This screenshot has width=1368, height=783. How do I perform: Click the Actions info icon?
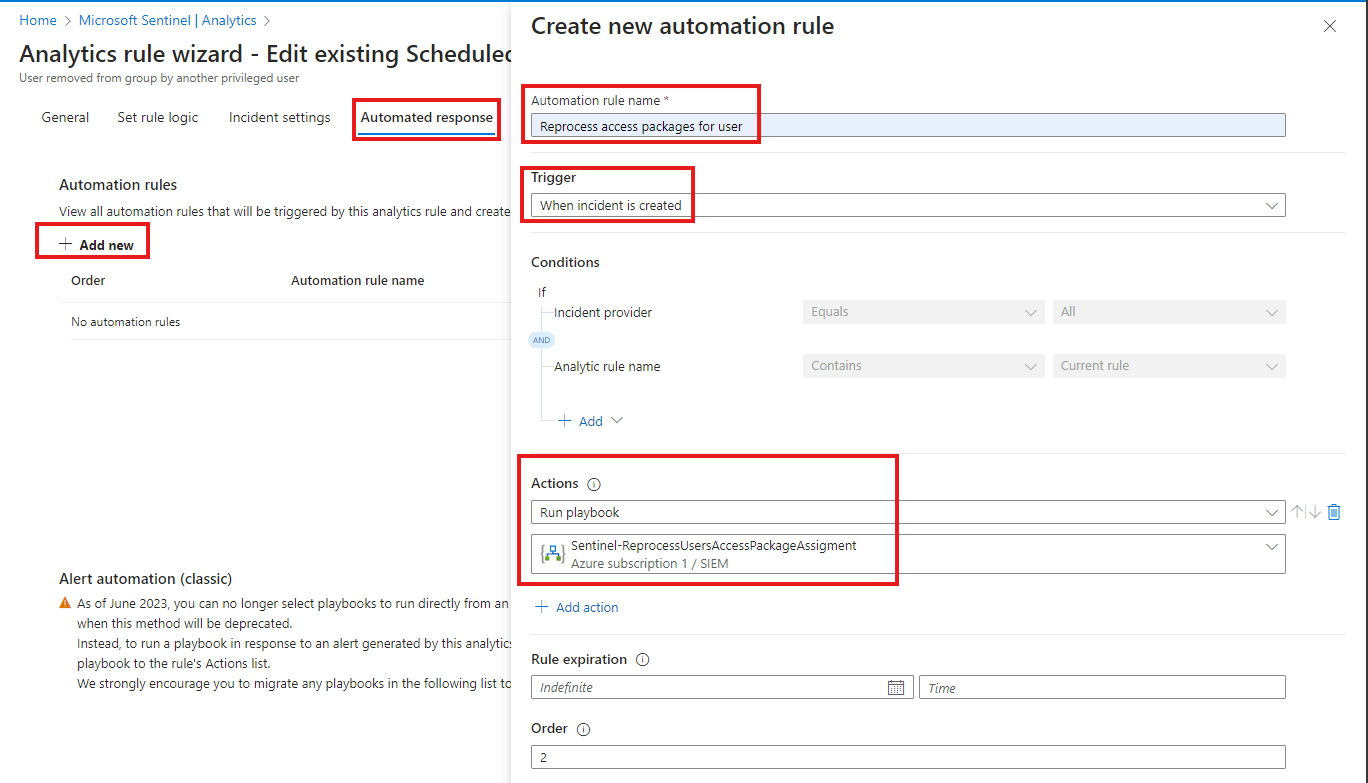pyautogui.click(x=594, y=483)
